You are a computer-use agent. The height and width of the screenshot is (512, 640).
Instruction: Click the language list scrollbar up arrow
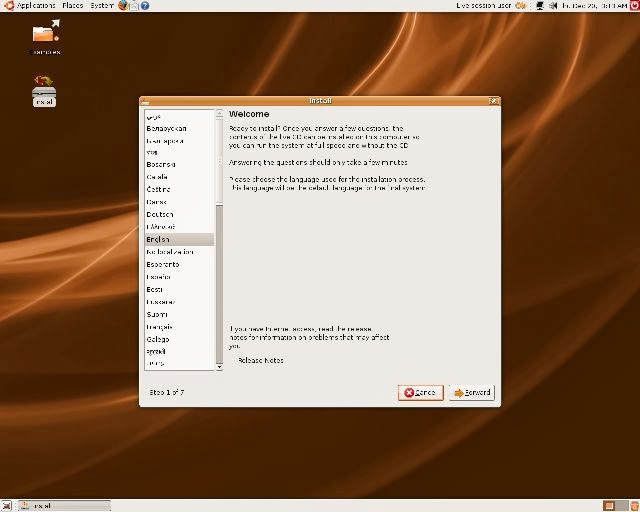pyautogui.click(x=219, y=113)
